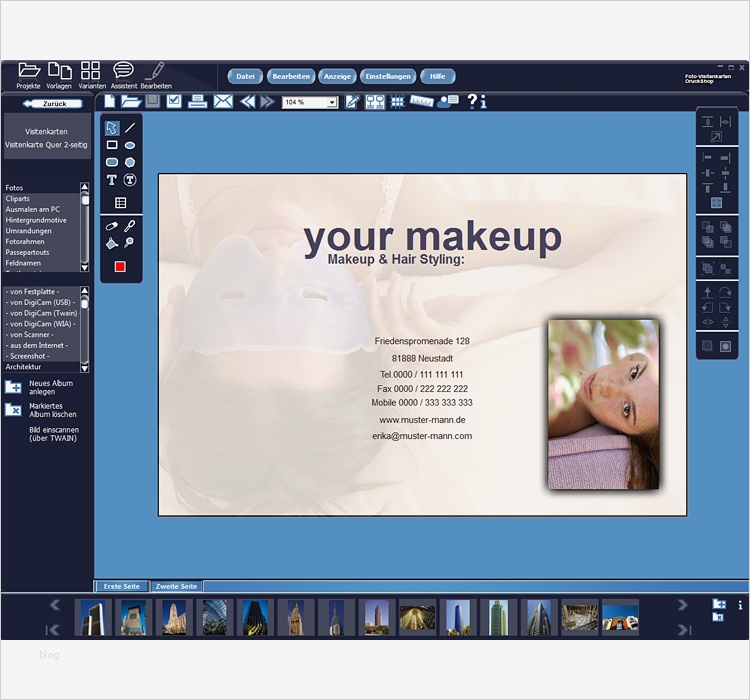
Task: Click the printer icon in toolbar
Action: [197, 101]
